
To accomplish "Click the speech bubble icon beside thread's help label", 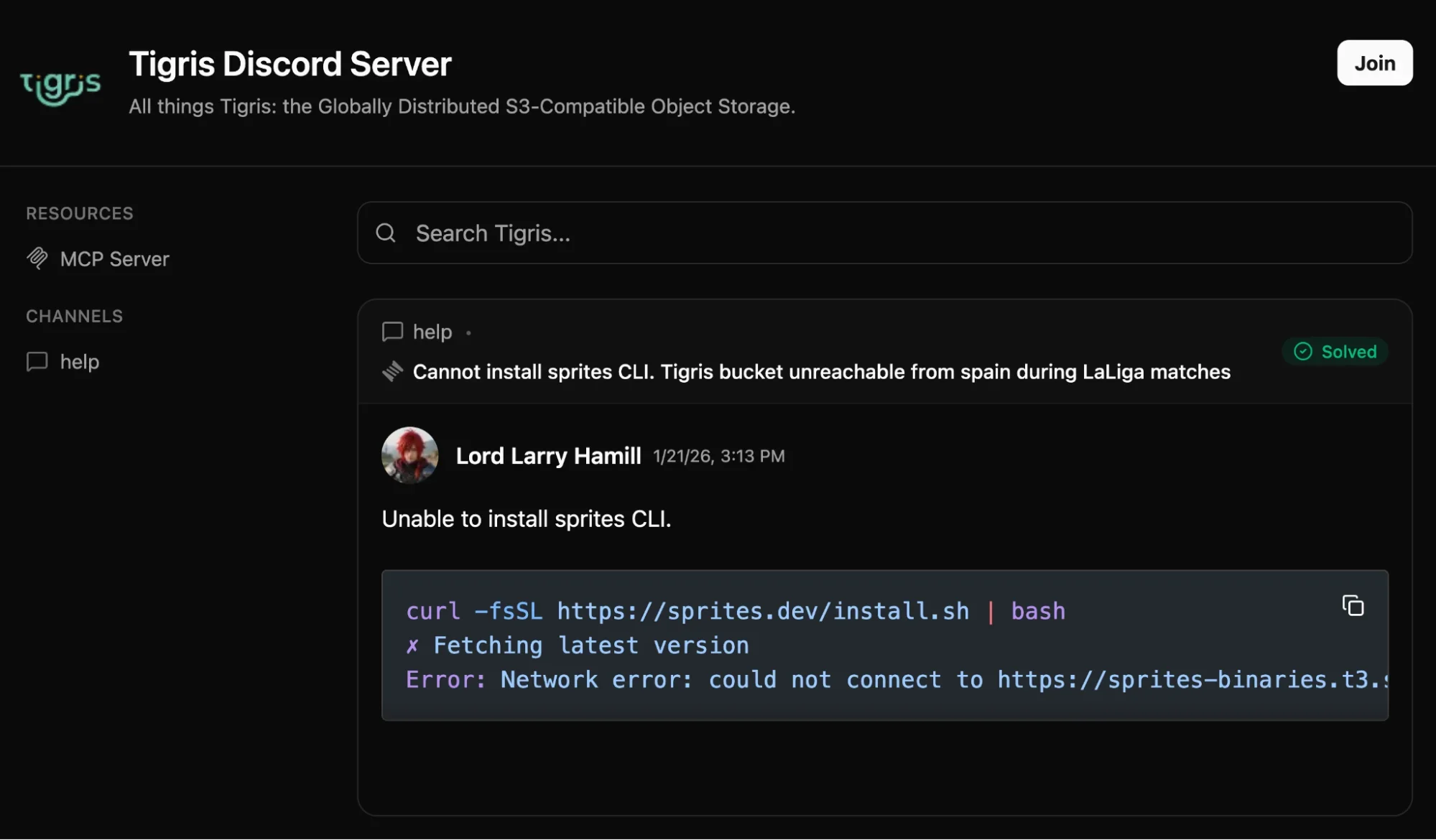I will [x=393, y=332].
